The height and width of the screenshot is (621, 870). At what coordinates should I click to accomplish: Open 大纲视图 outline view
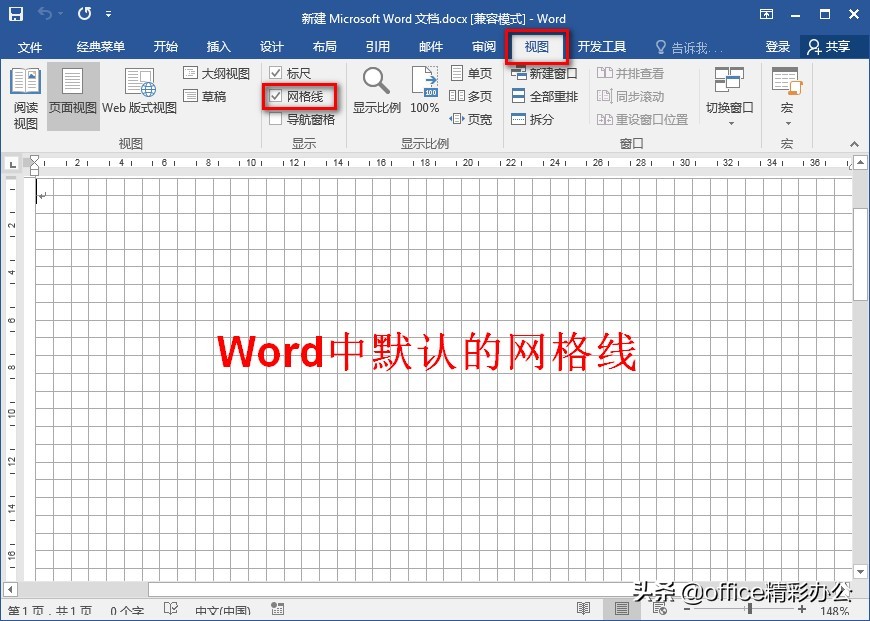216,73
